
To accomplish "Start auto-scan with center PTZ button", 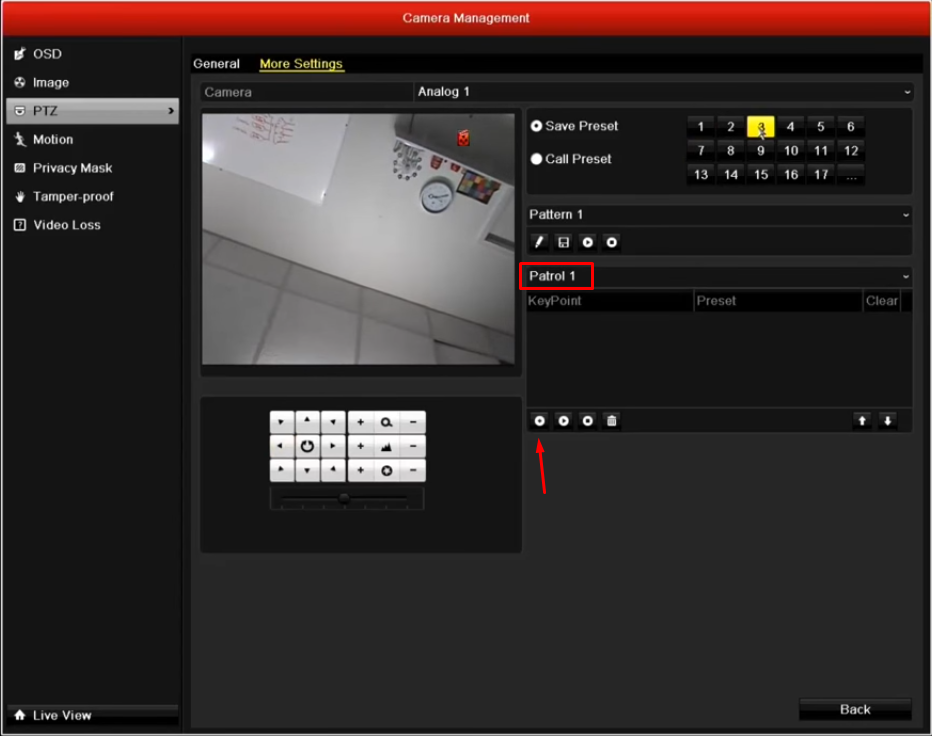I will 307,446.
